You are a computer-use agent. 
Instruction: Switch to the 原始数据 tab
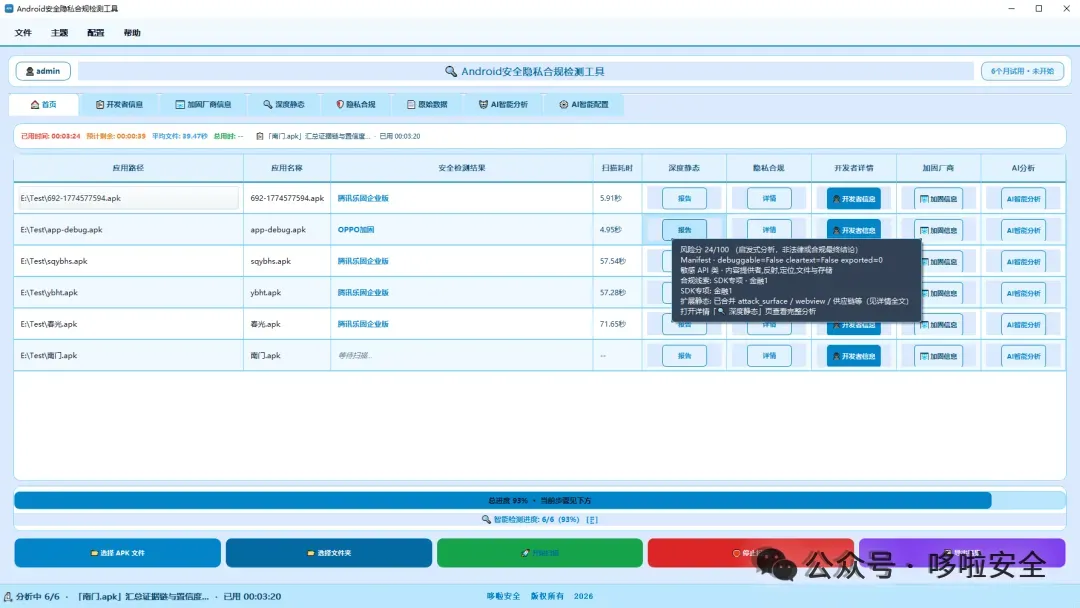[x=427, y=104]
